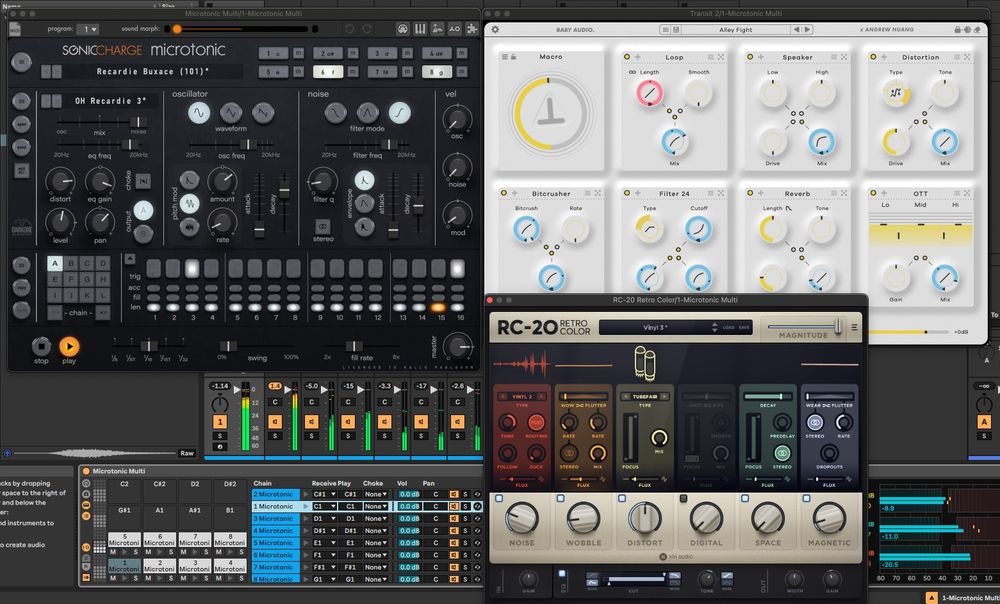
Task: Select high-pass noise filter mode
Action: tap(399, 113)
